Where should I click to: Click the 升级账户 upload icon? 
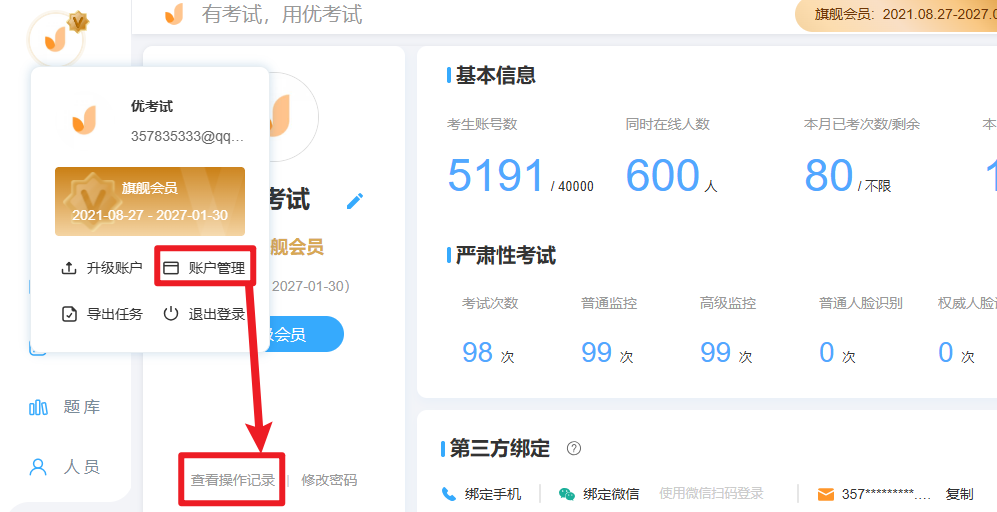[x=69, y=268]
